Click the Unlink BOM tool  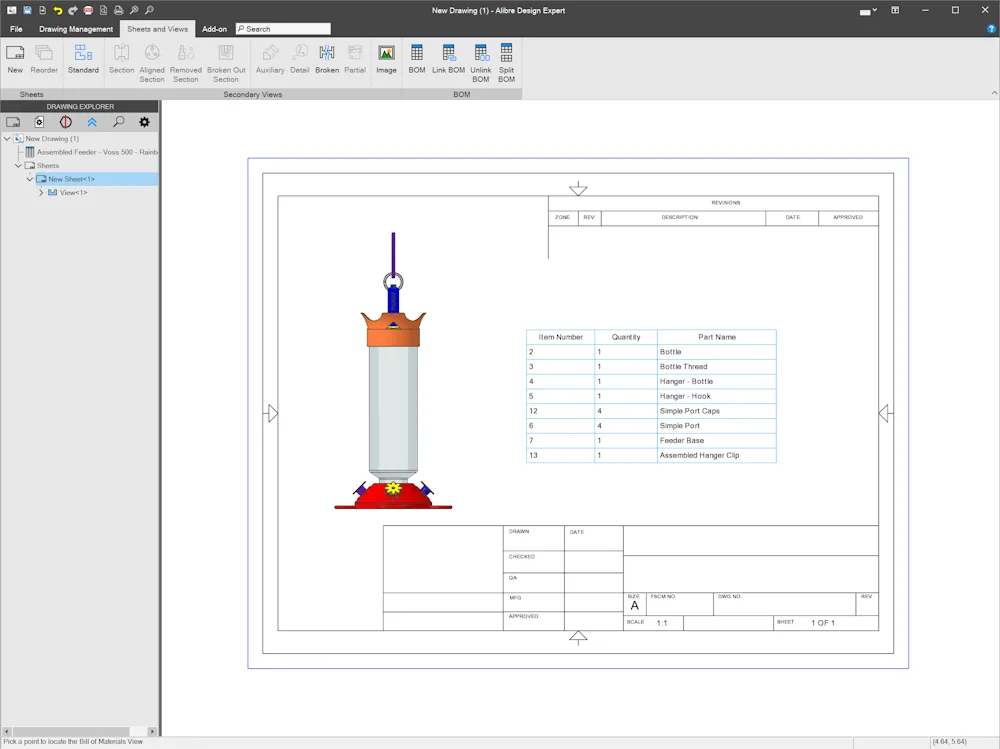pos(481,63)
